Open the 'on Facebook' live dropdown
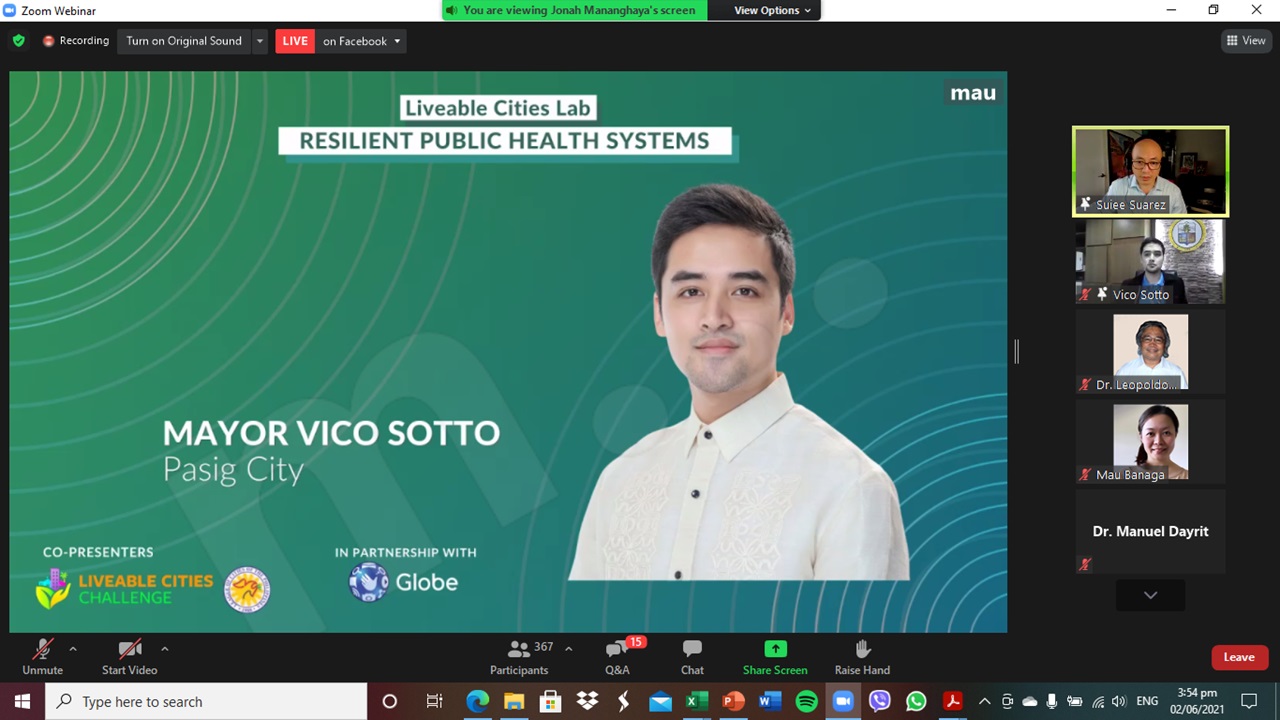 (361, 41)
